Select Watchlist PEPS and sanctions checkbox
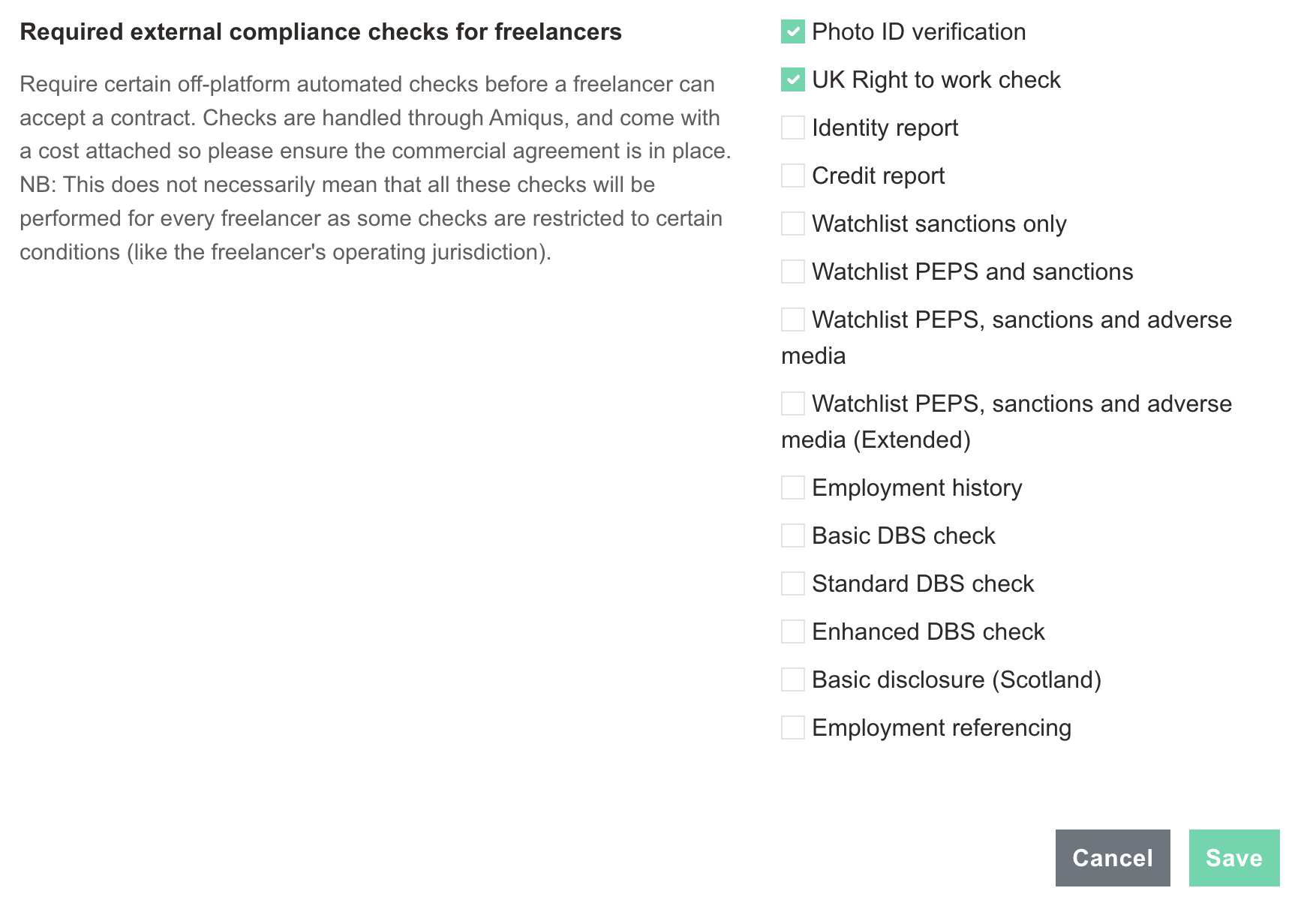1310x924 pixels. [793, 271]
